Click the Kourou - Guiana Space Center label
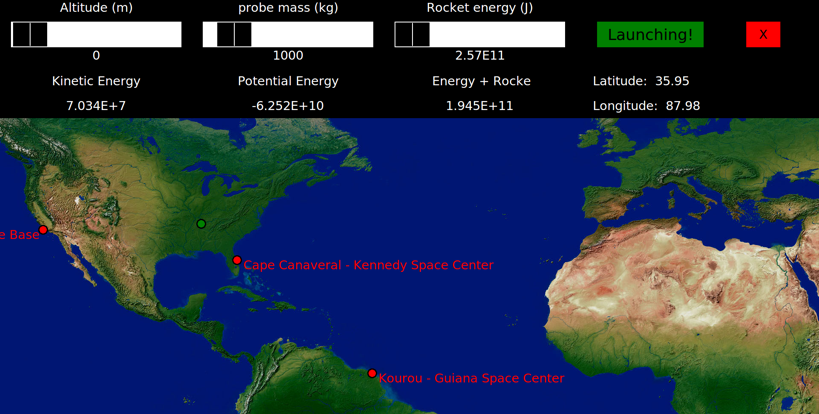 (471, 379)
